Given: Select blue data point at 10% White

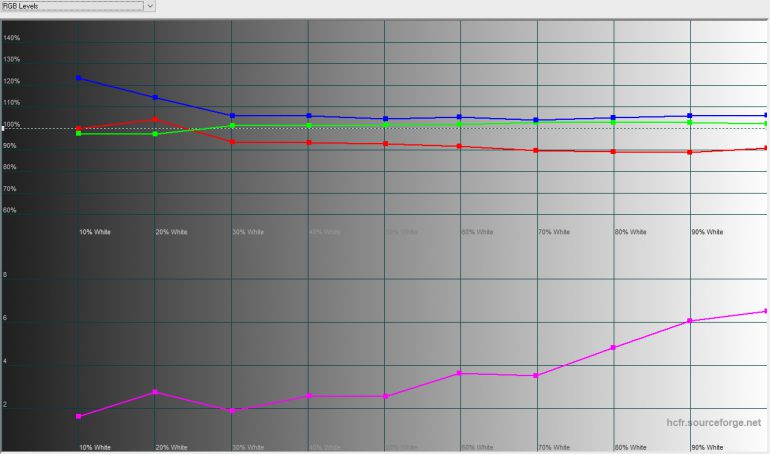Looking at the screenshot, I should tap(79, 78).
